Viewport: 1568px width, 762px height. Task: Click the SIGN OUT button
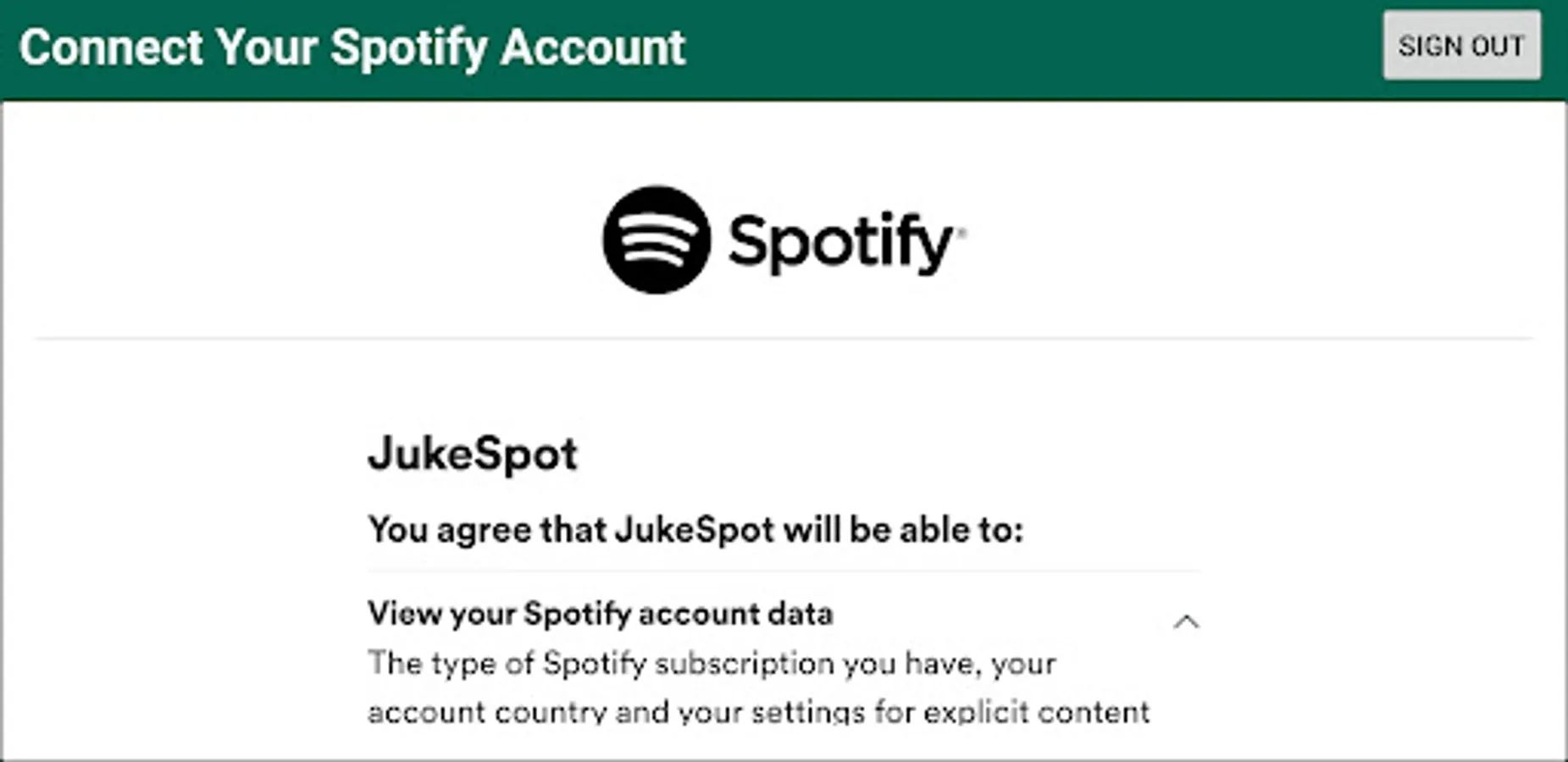(x=1461, y=46)
